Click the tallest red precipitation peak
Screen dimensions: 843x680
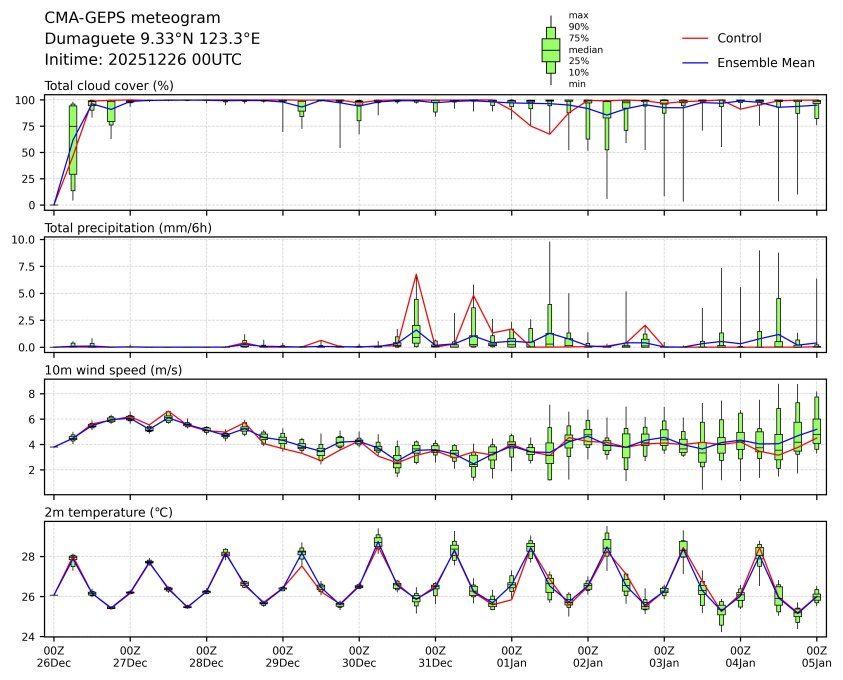[x=416, y=275]
